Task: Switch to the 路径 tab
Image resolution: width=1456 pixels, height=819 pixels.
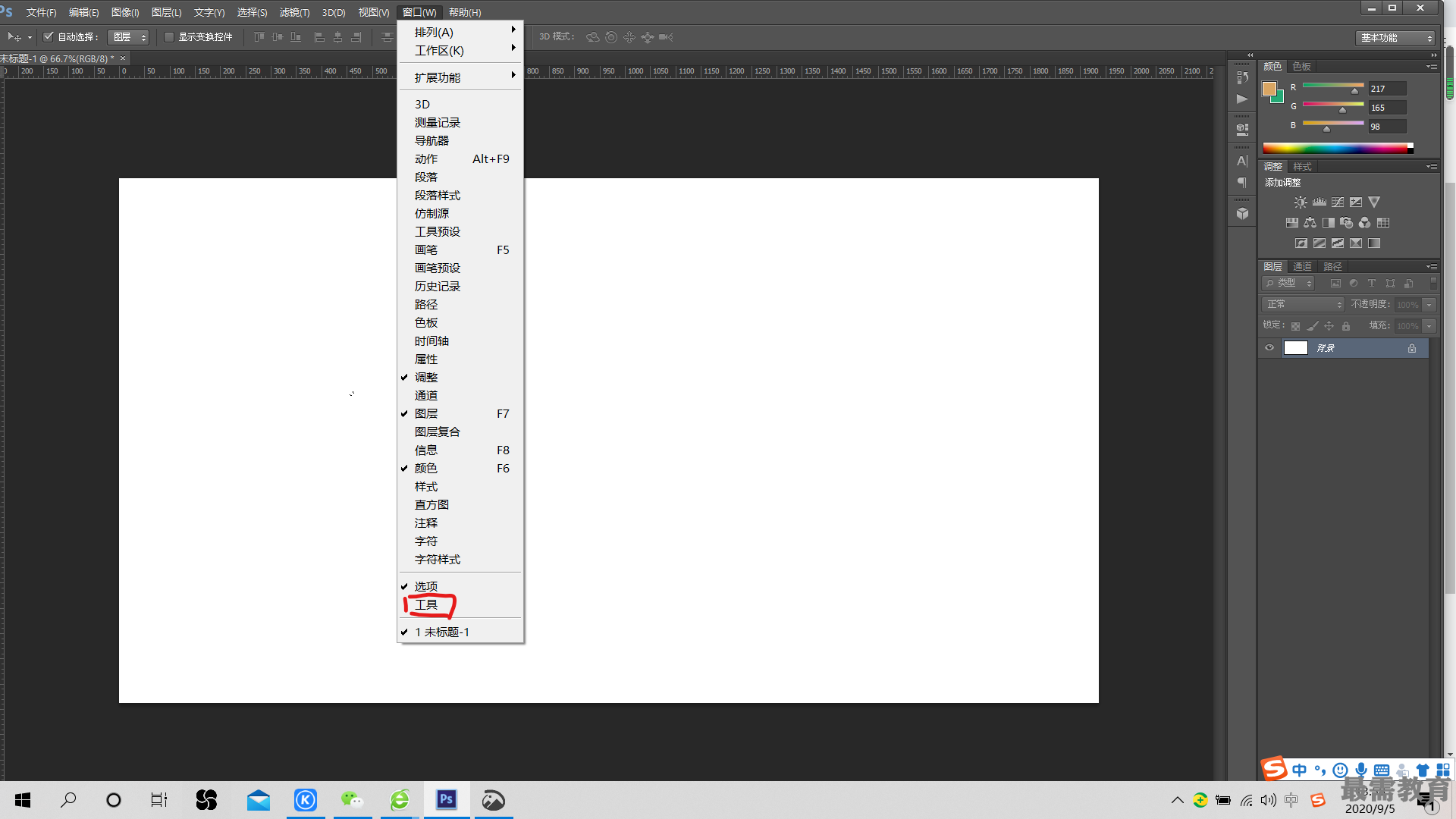Action: click(1332, 267)
